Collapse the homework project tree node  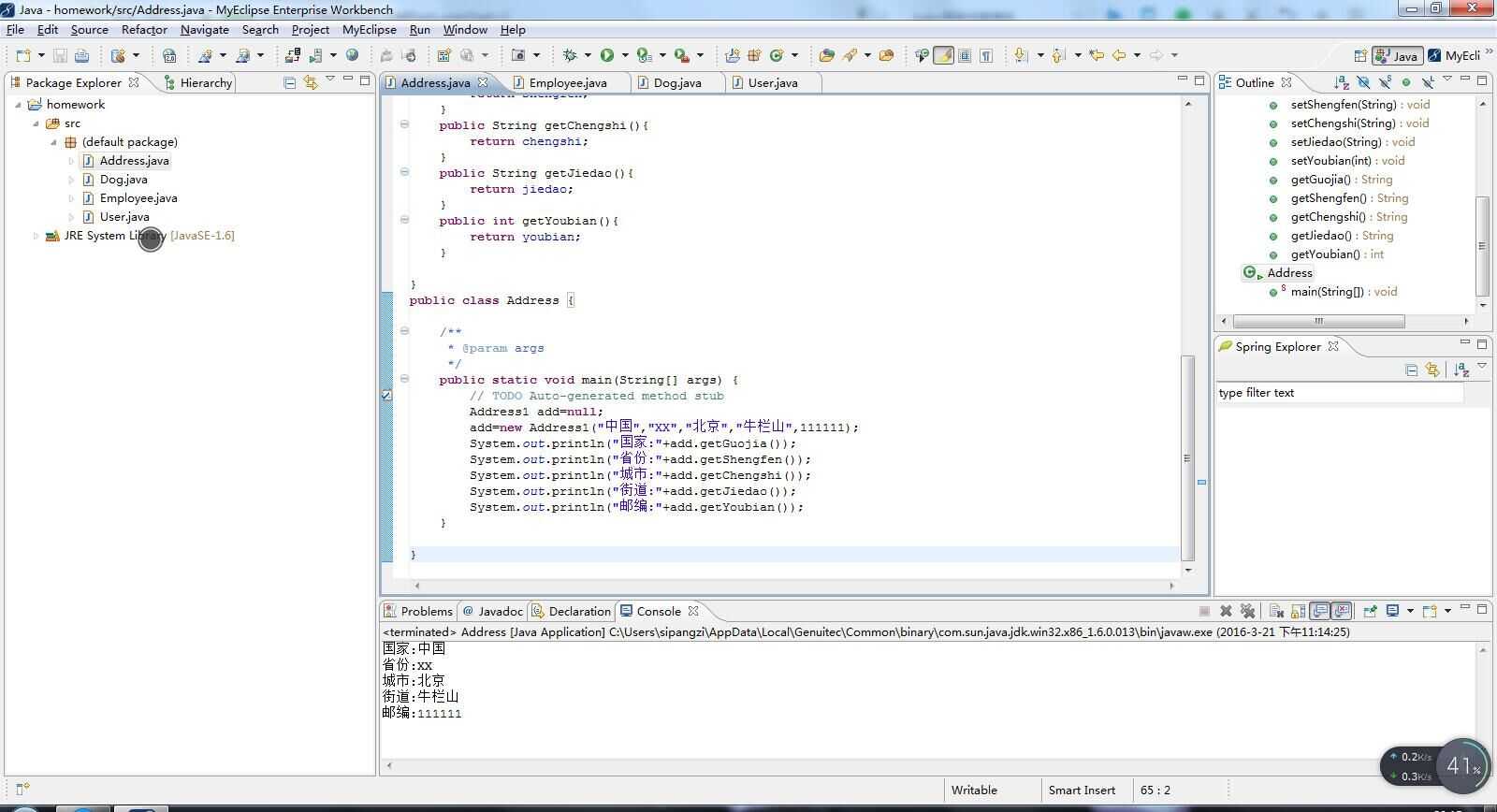pos(18,105)
